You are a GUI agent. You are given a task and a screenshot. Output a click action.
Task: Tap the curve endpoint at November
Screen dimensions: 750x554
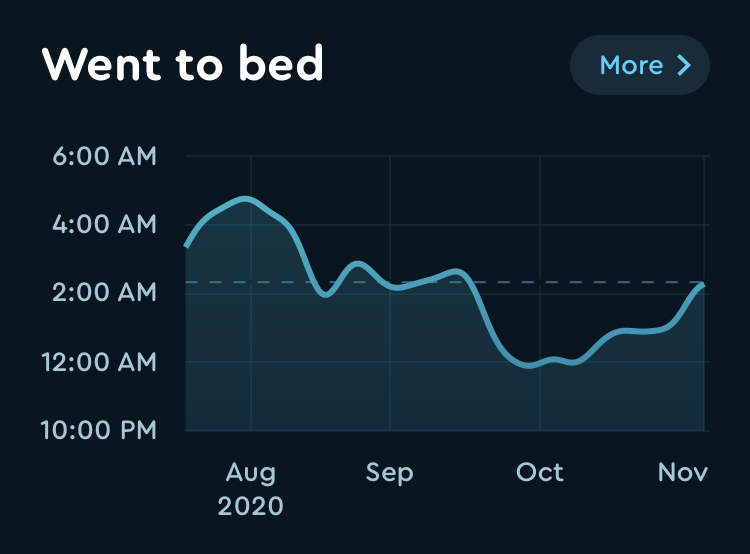coord(702,286)
